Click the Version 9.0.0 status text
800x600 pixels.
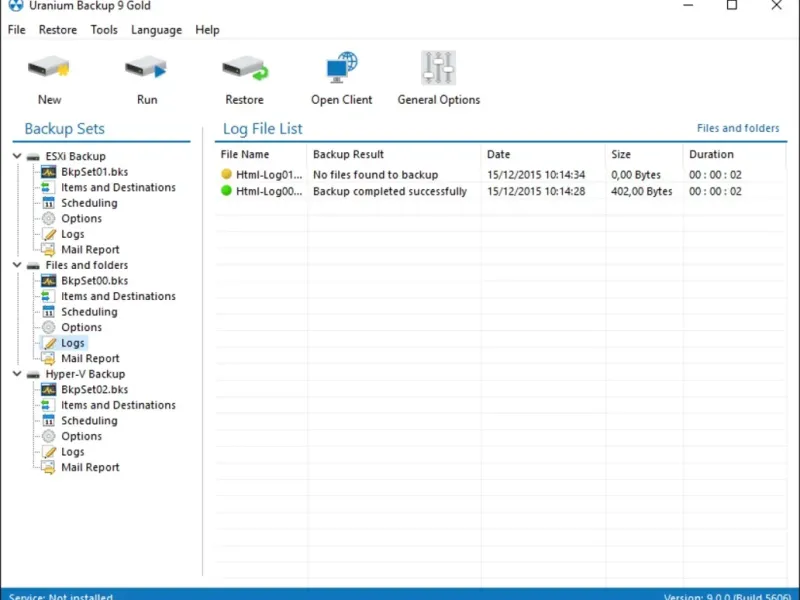[728, 596]
